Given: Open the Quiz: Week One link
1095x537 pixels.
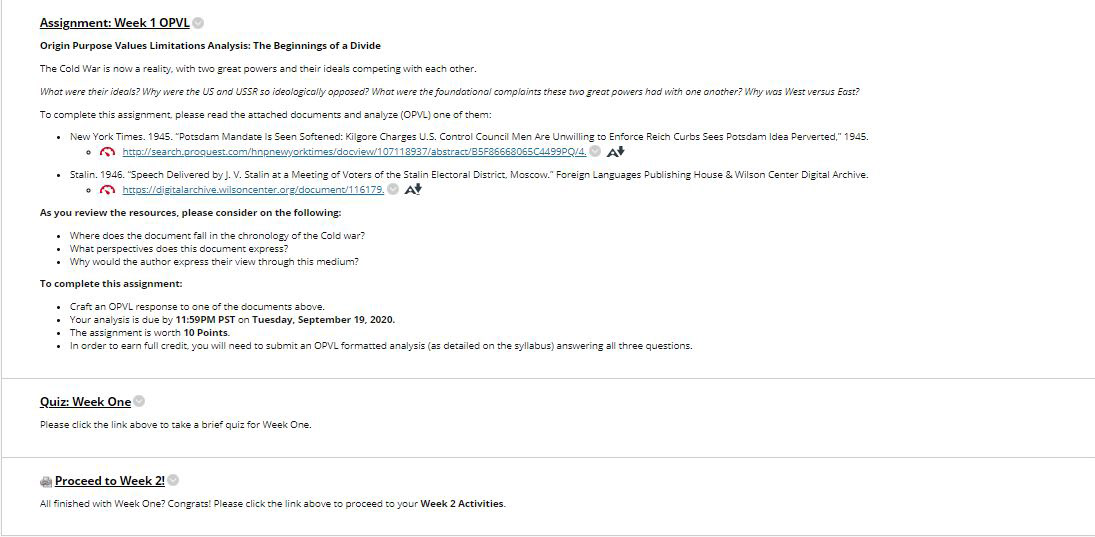Looking at the screenshot, I should (x=85, y=402).
